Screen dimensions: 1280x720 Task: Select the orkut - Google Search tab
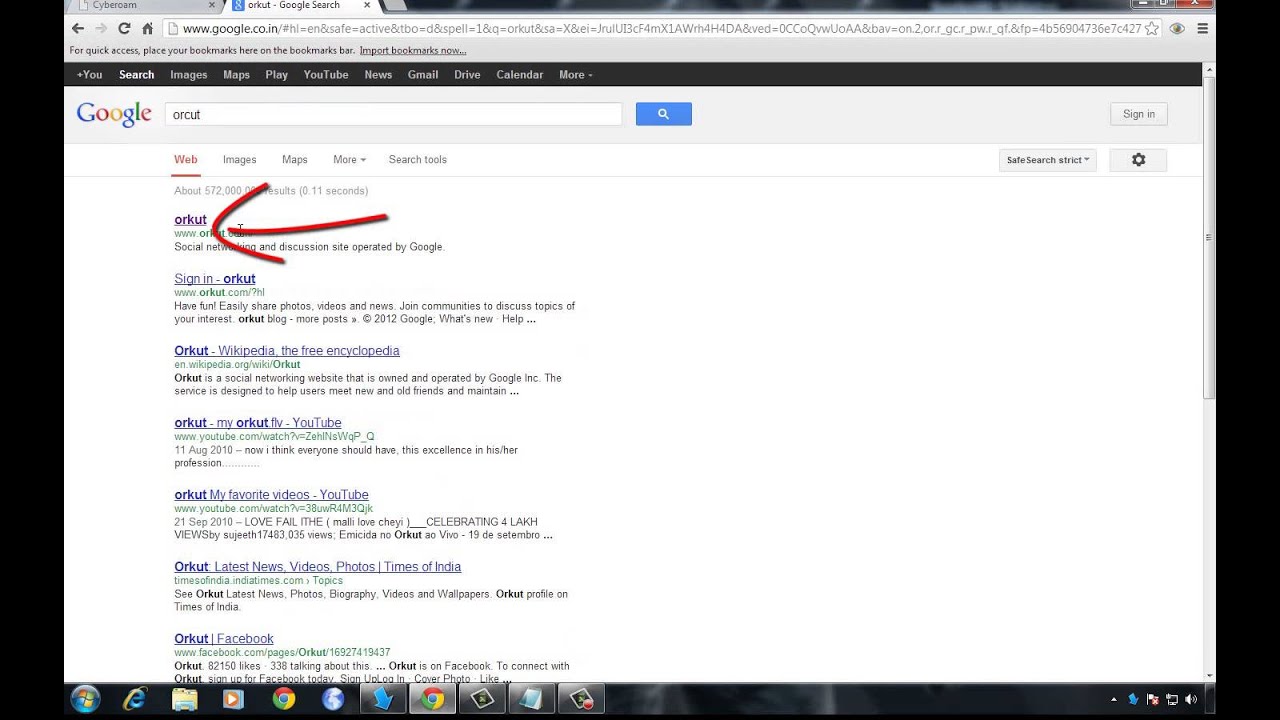300,5
